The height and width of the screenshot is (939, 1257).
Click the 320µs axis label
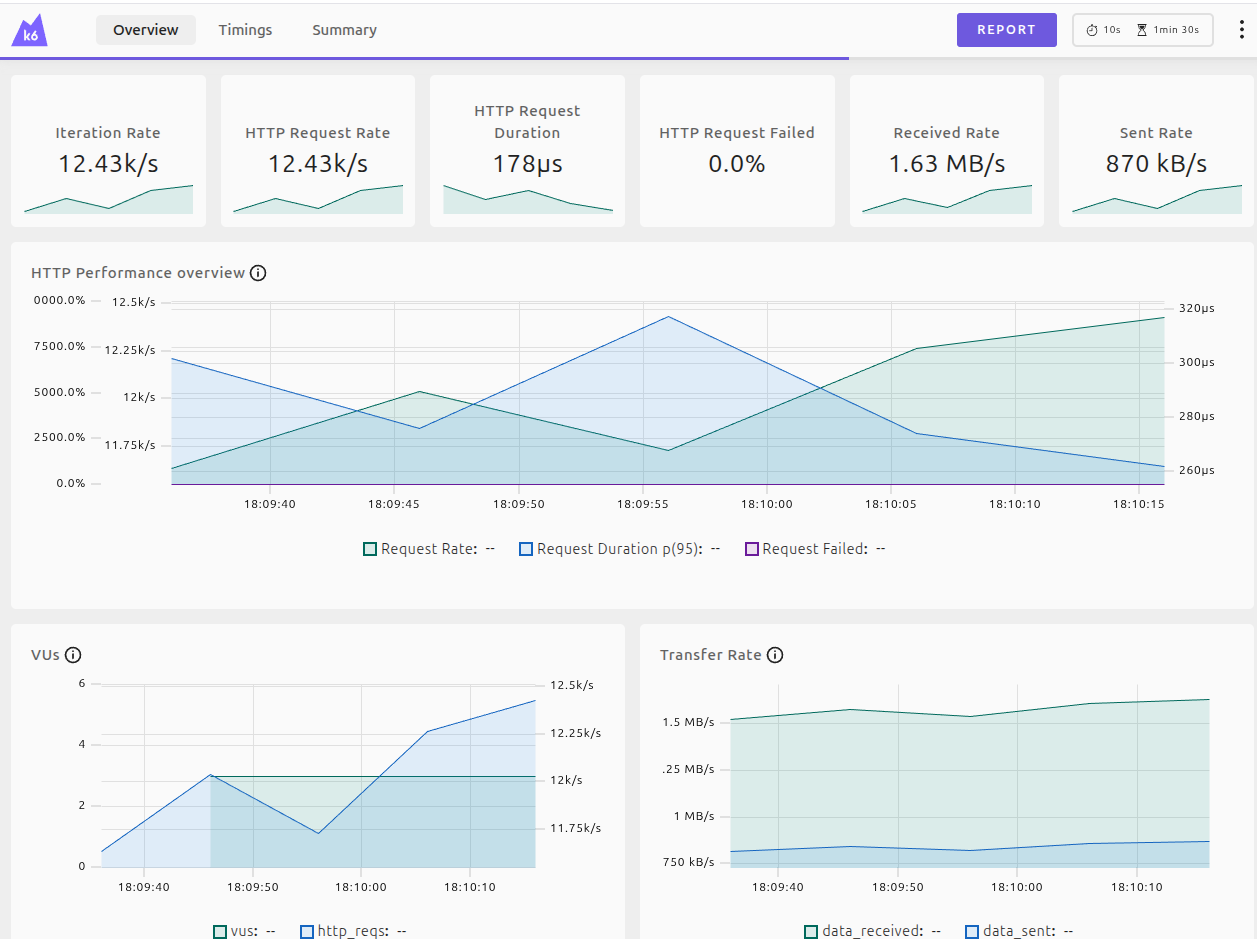[1196, 309]
